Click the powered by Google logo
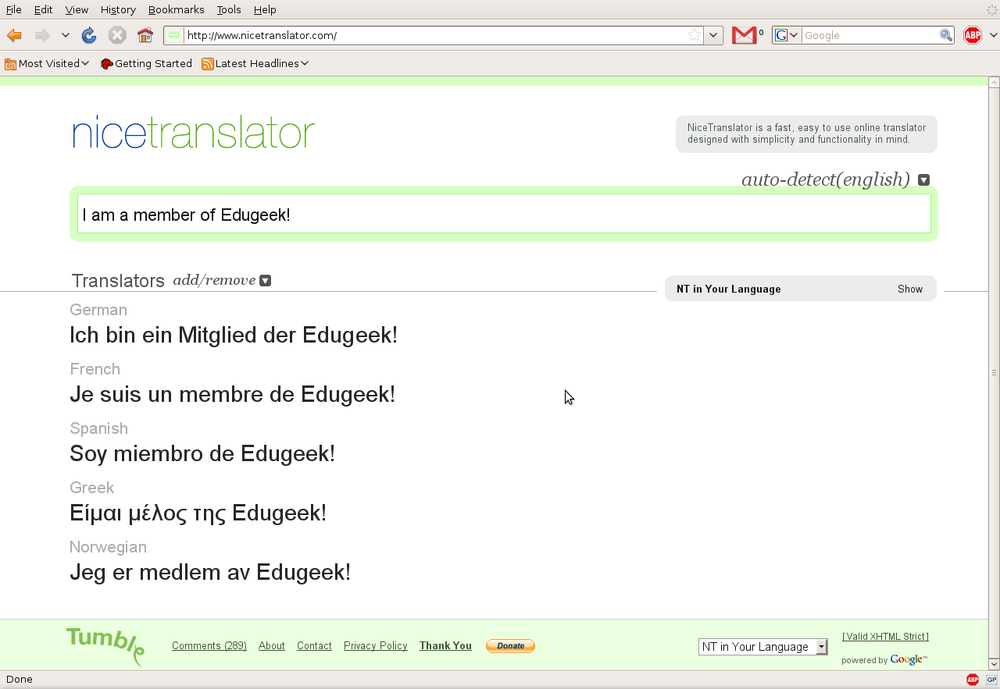Viewport: 1000px width, 689px height. [x=908, y=660]
